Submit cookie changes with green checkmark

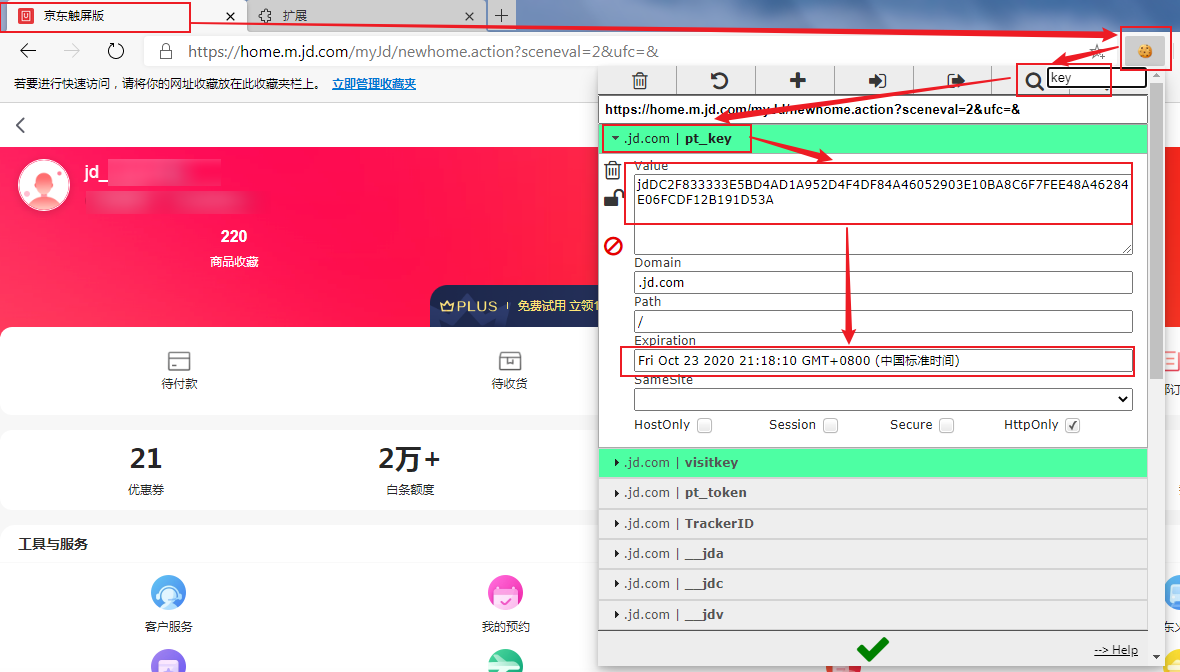pyautogui.click(x=872, y=649)
